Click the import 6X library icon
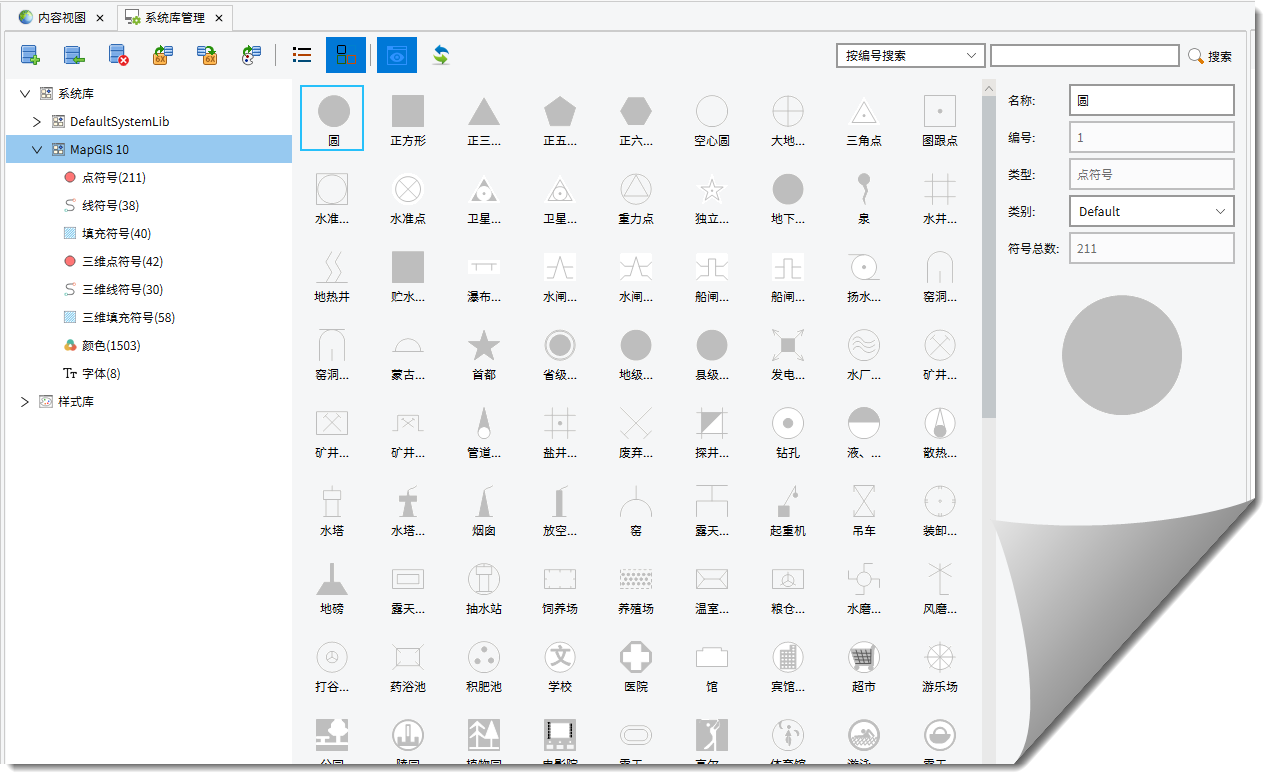 (x=163, y=56)
